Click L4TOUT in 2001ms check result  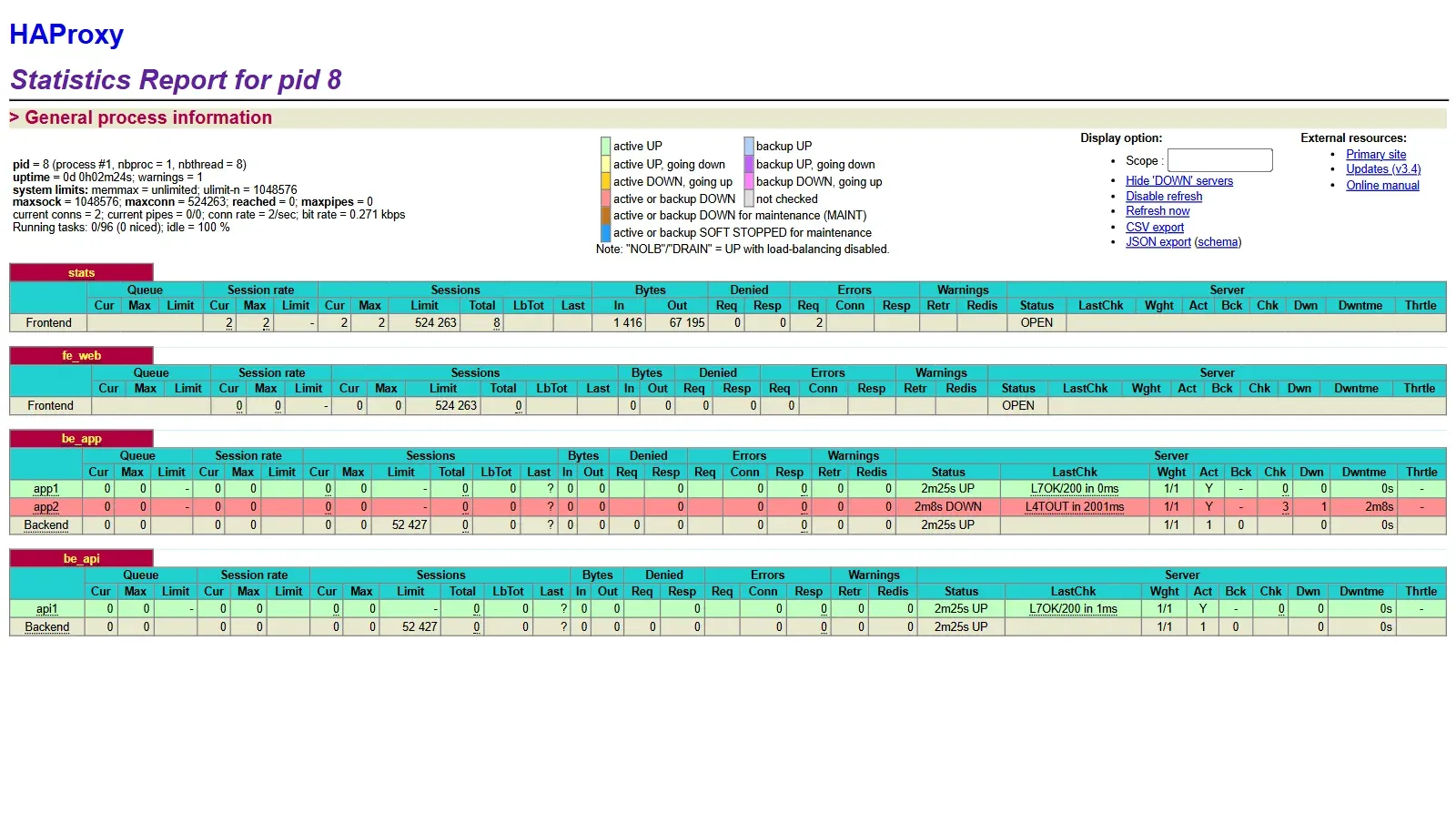coord(1074,506)
